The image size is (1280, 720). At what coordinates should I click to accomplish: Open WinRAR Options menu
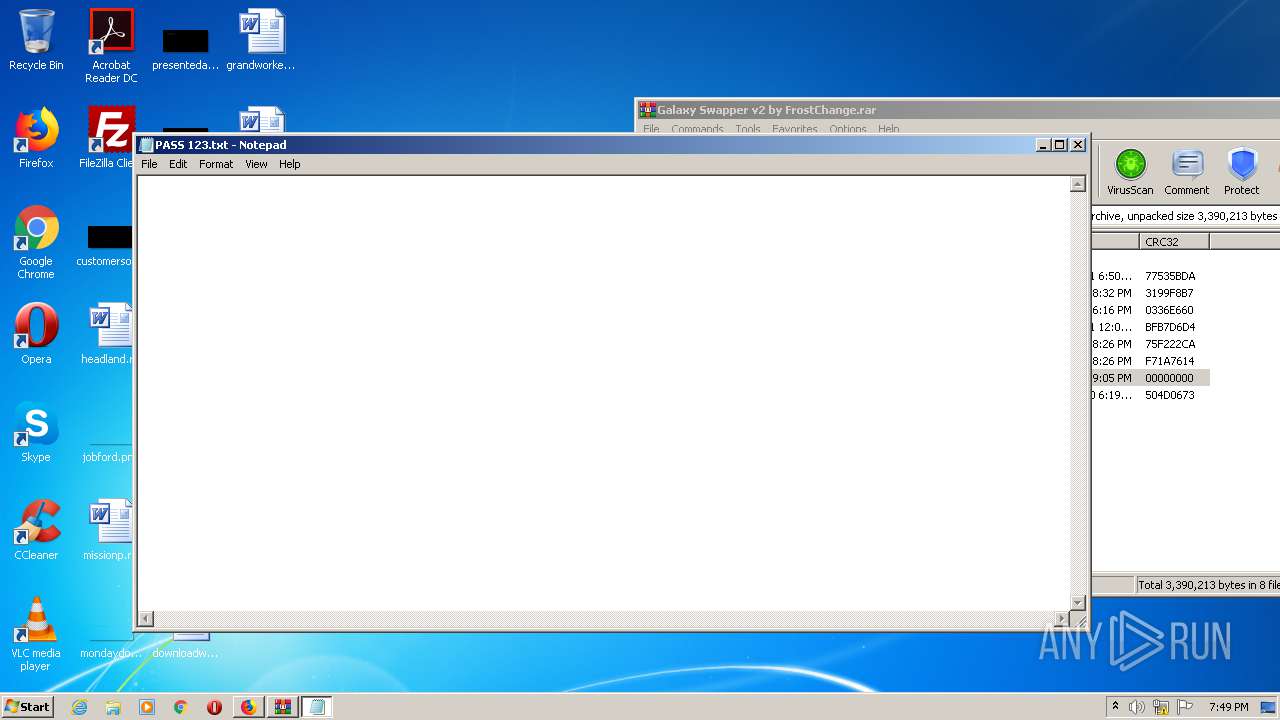(x=848, y=129)
